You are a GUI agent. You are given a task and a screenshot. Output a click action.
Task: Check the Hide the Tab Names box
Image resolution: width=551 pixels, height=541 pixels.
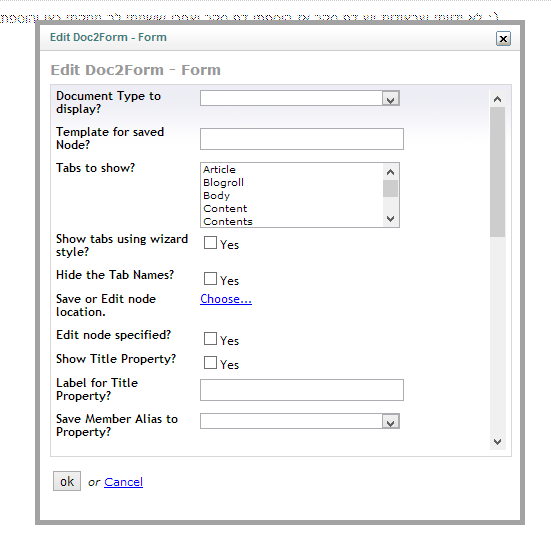[210, 279]
